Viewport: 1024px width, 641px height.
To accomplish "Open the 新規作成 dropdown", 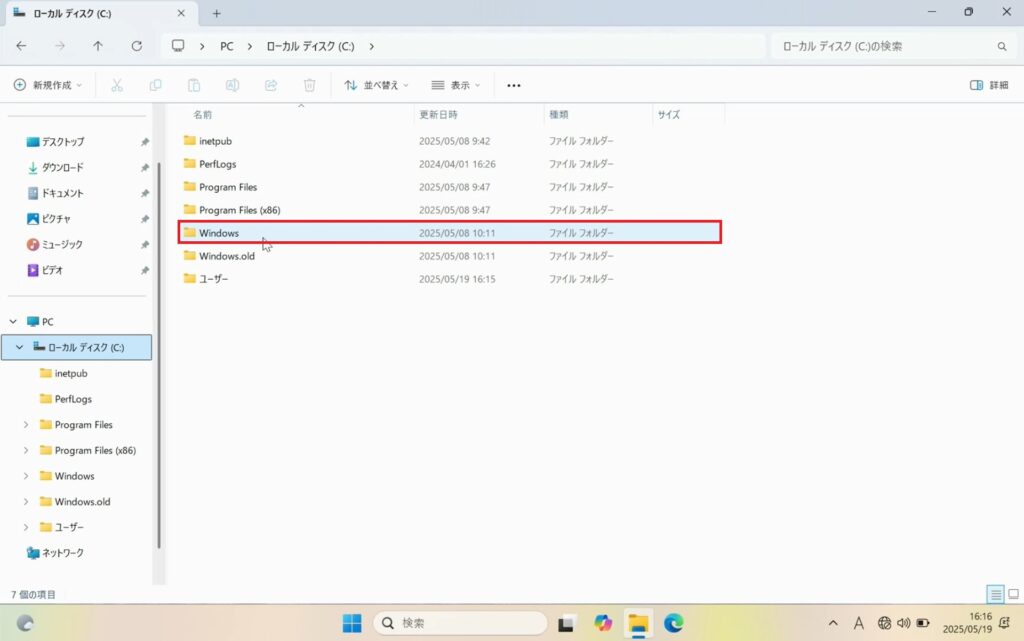I will [x=48, y=86].
